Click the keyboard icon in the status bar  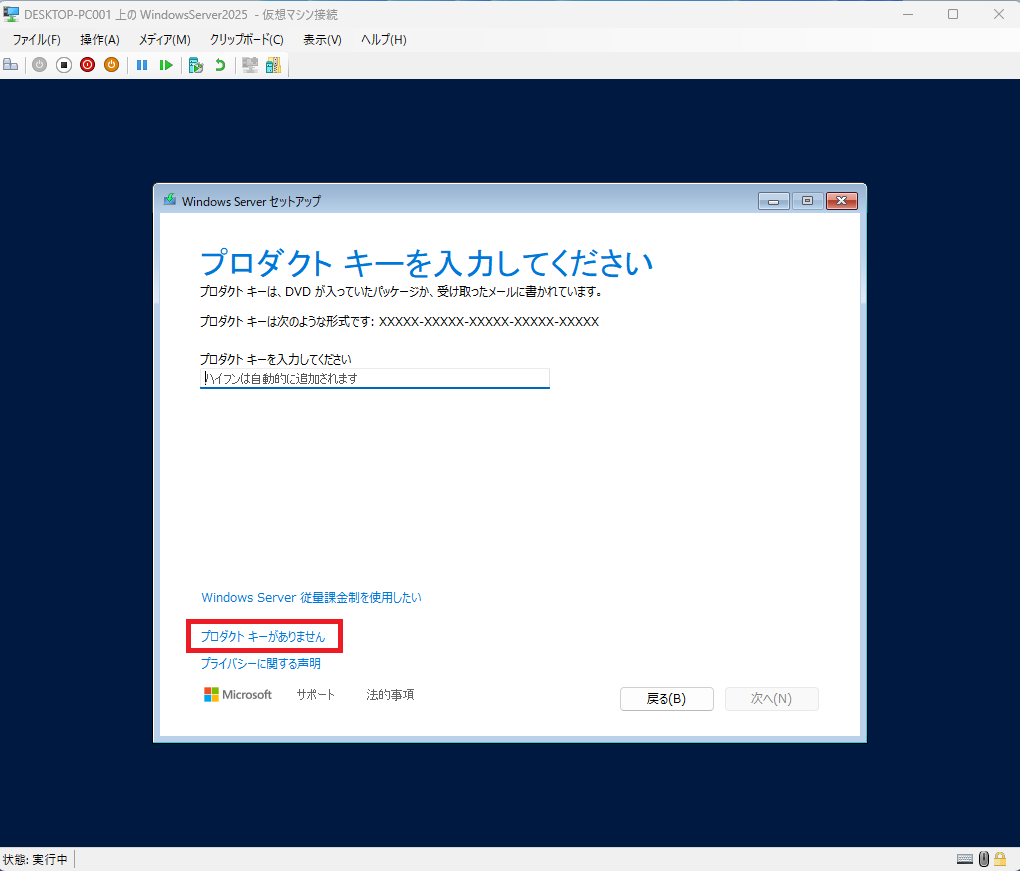pyautogui.click(x=965, y=859)
